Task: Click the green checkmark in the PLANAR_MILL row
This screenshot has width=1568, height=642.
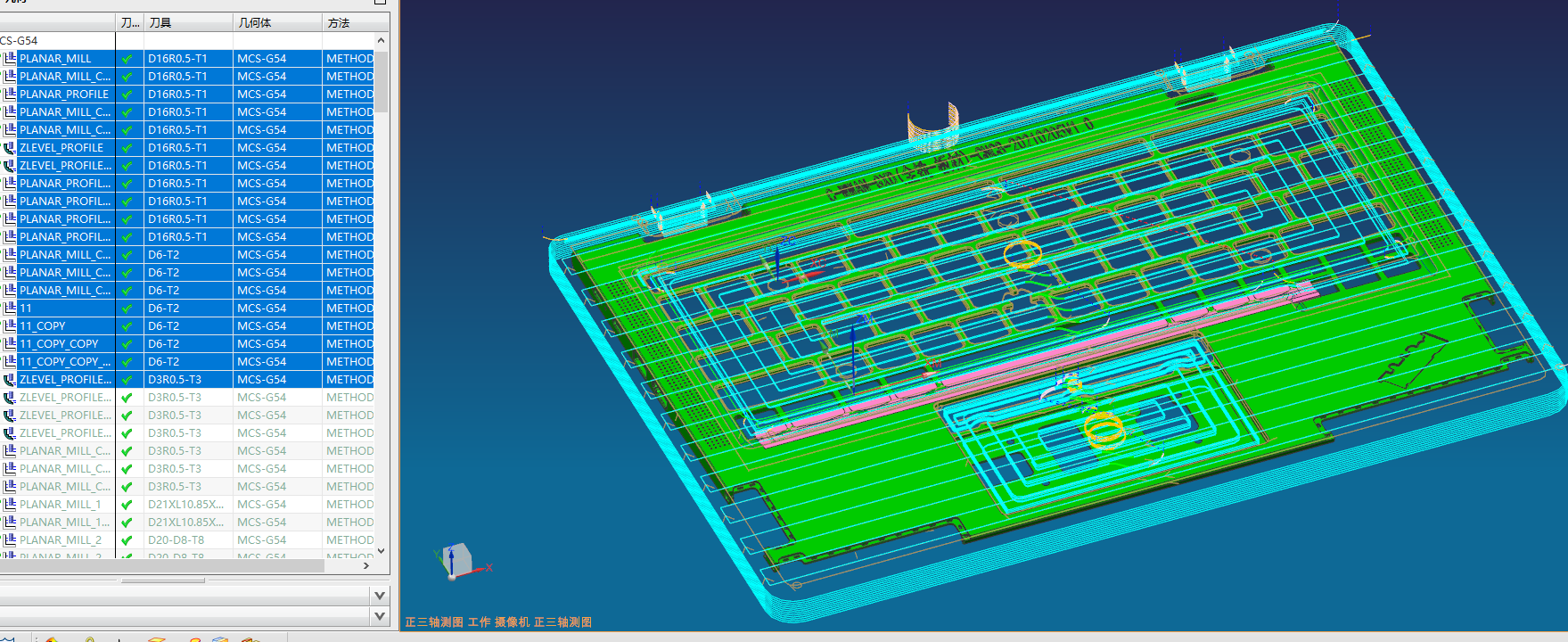Action: (127, 59)
